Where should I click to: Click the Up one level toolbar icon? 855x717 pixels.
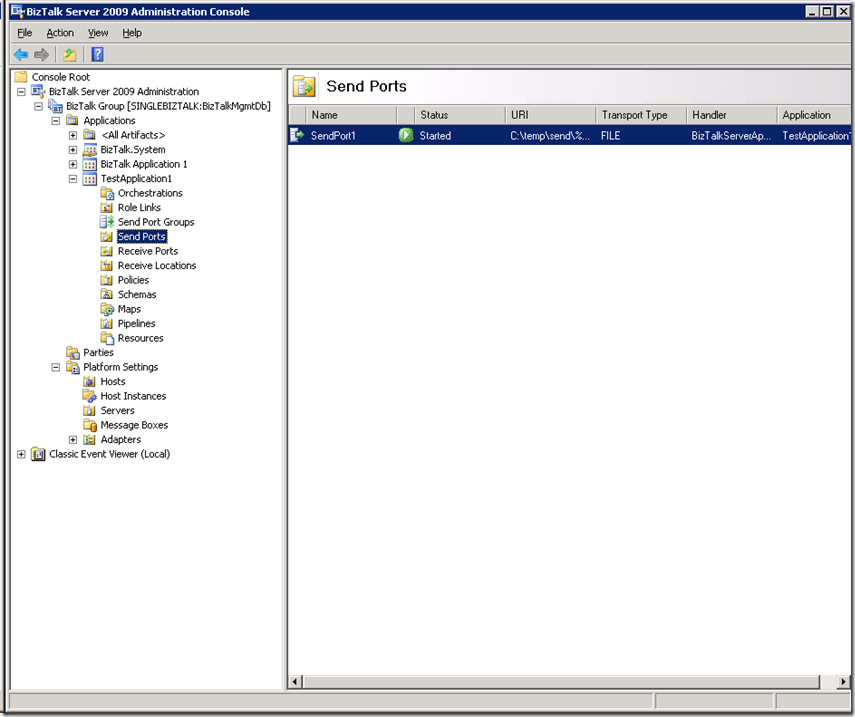click(x=69, y=55)
